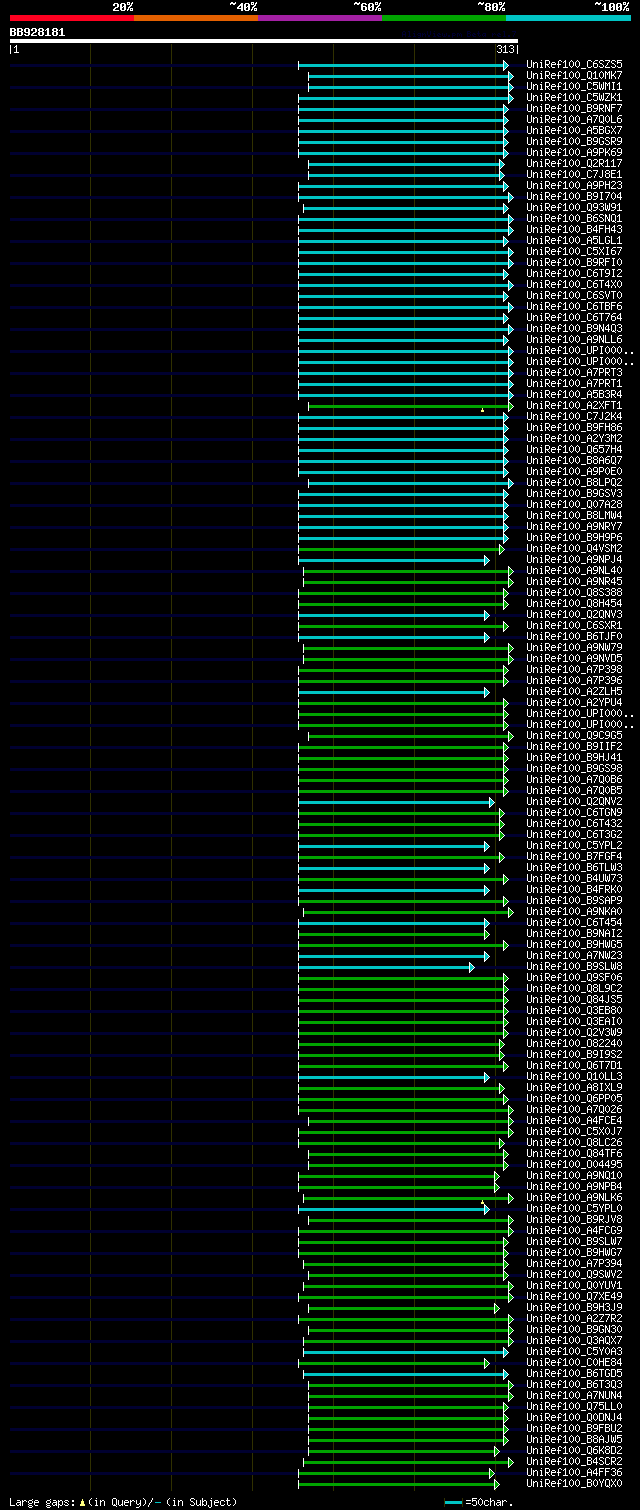Select the query name BB928181
640x1510 pixels.
click(38, 32)
